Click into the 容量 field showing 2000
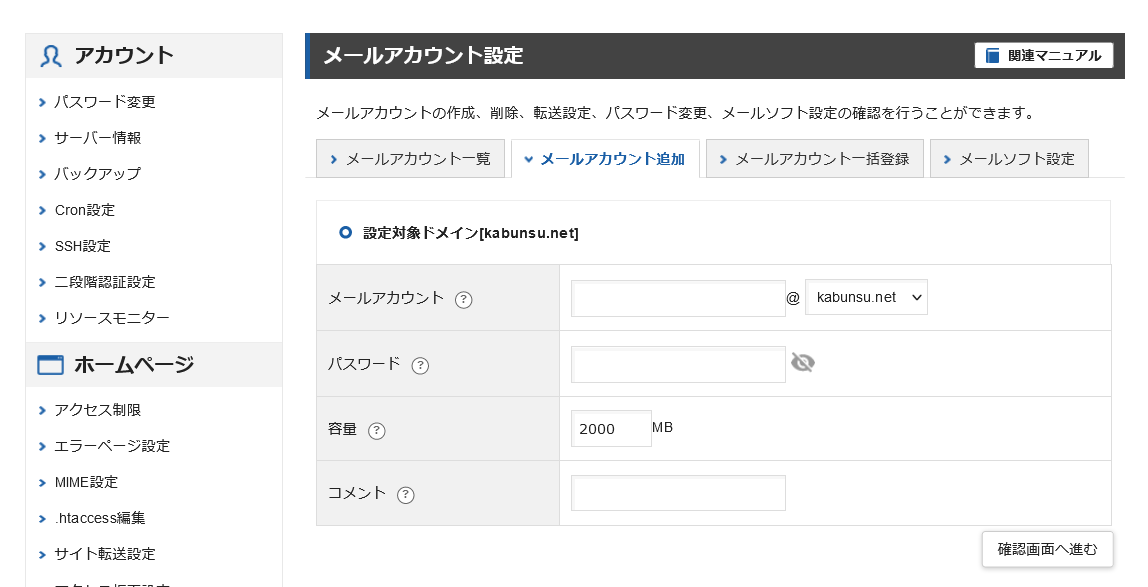The height and width of the screenshot is (587, 1148). (611, 429)
